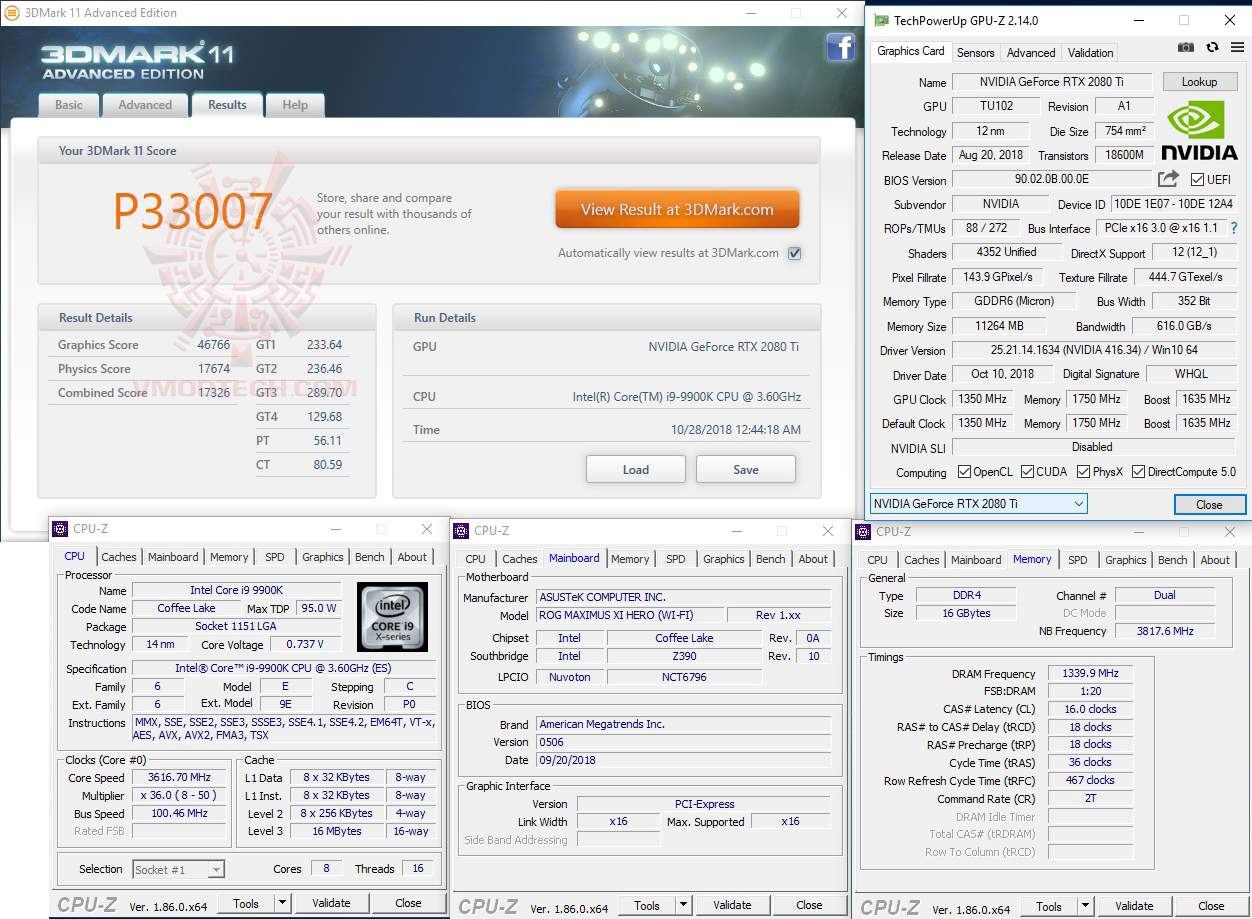Viewport: 1252px width, 919px height.
Task: Click the Bus Interface question mark icon
Action: (1234, 228)
